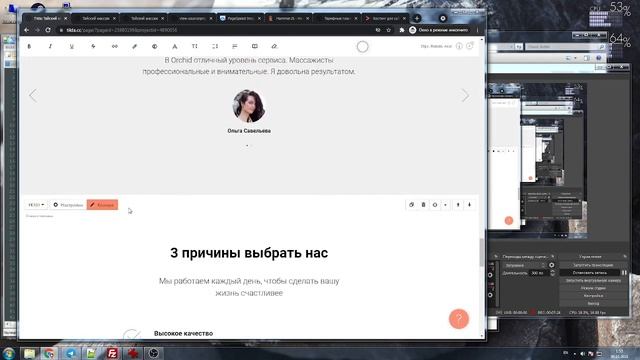This screenshot has height=360, width=640.
Task: Edit heading '3 причины выбрать нас'
Action: [249, 253]
